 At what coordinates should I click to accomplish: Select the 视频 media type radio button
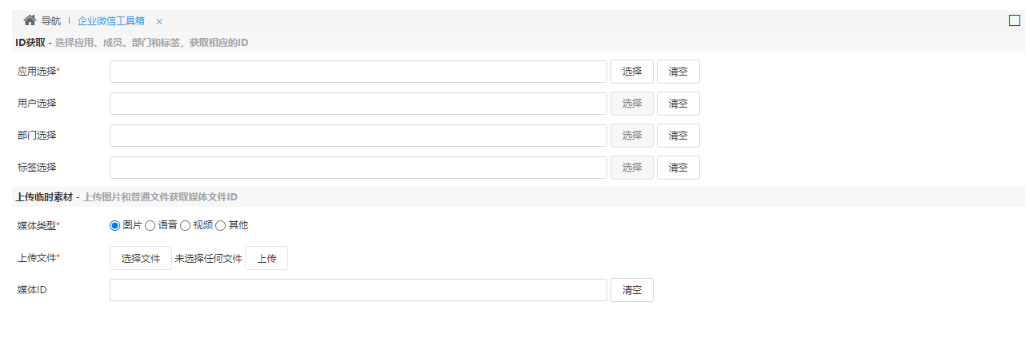tap(185, 226)
